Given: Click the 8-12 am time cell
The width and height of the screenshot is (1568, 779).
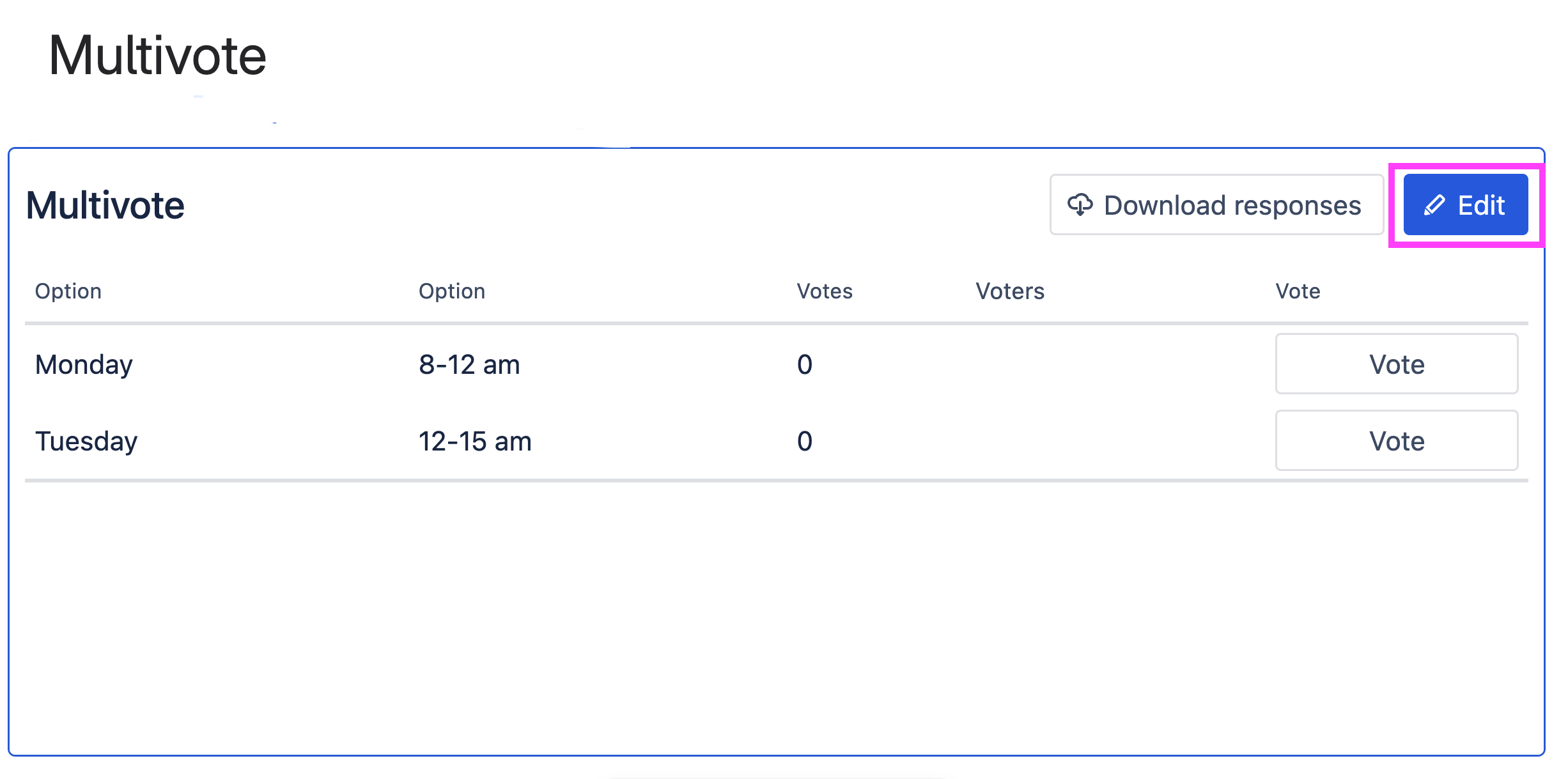Looking at the screenshot, I should click(469, 365).
